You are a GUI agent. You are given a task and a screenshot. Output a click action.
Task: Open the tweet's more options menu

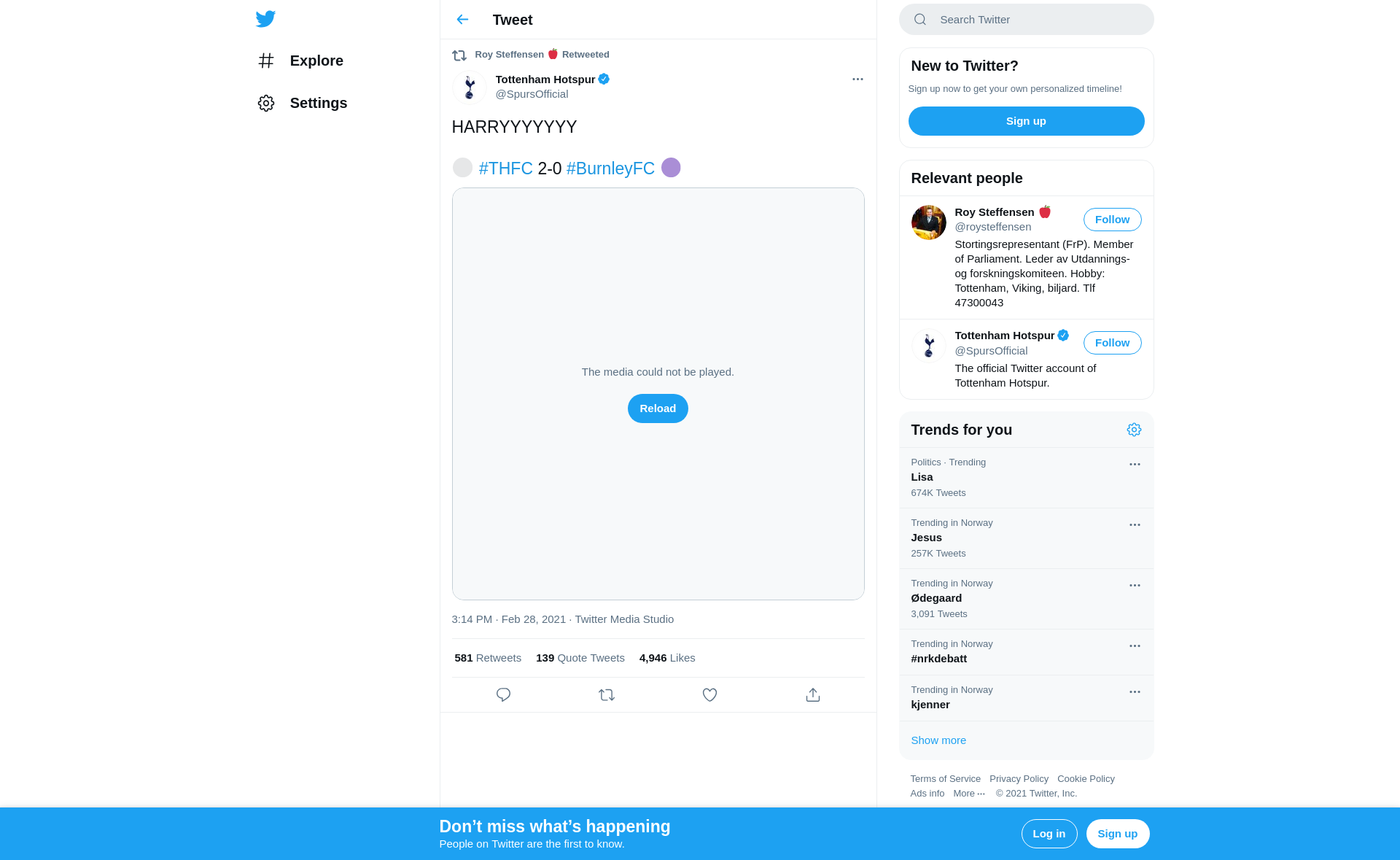tap(857, 79)
